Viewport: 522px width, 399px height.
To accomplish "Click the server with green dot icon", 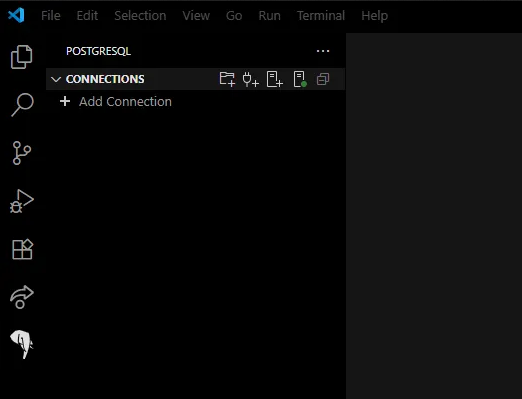I will (x=300, y=79).
